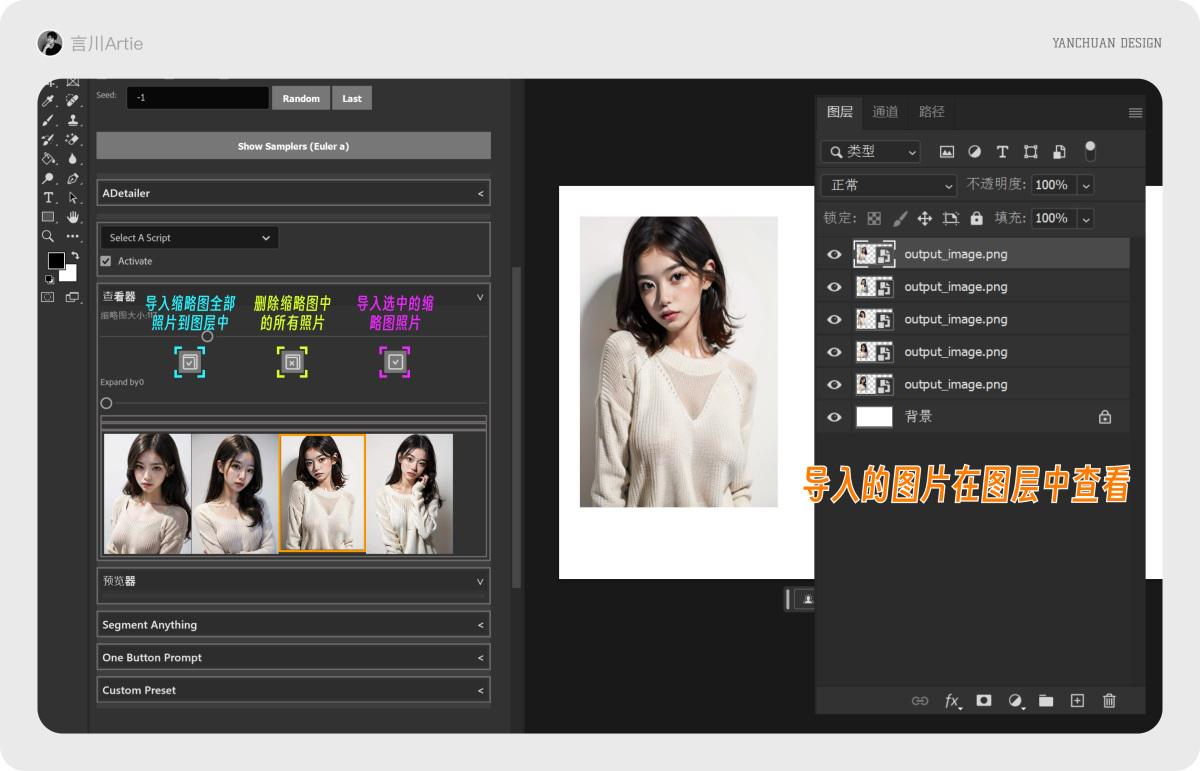Hide the 背景 background layer
Screen dimensions: 1200x771
tap(833, 416)
